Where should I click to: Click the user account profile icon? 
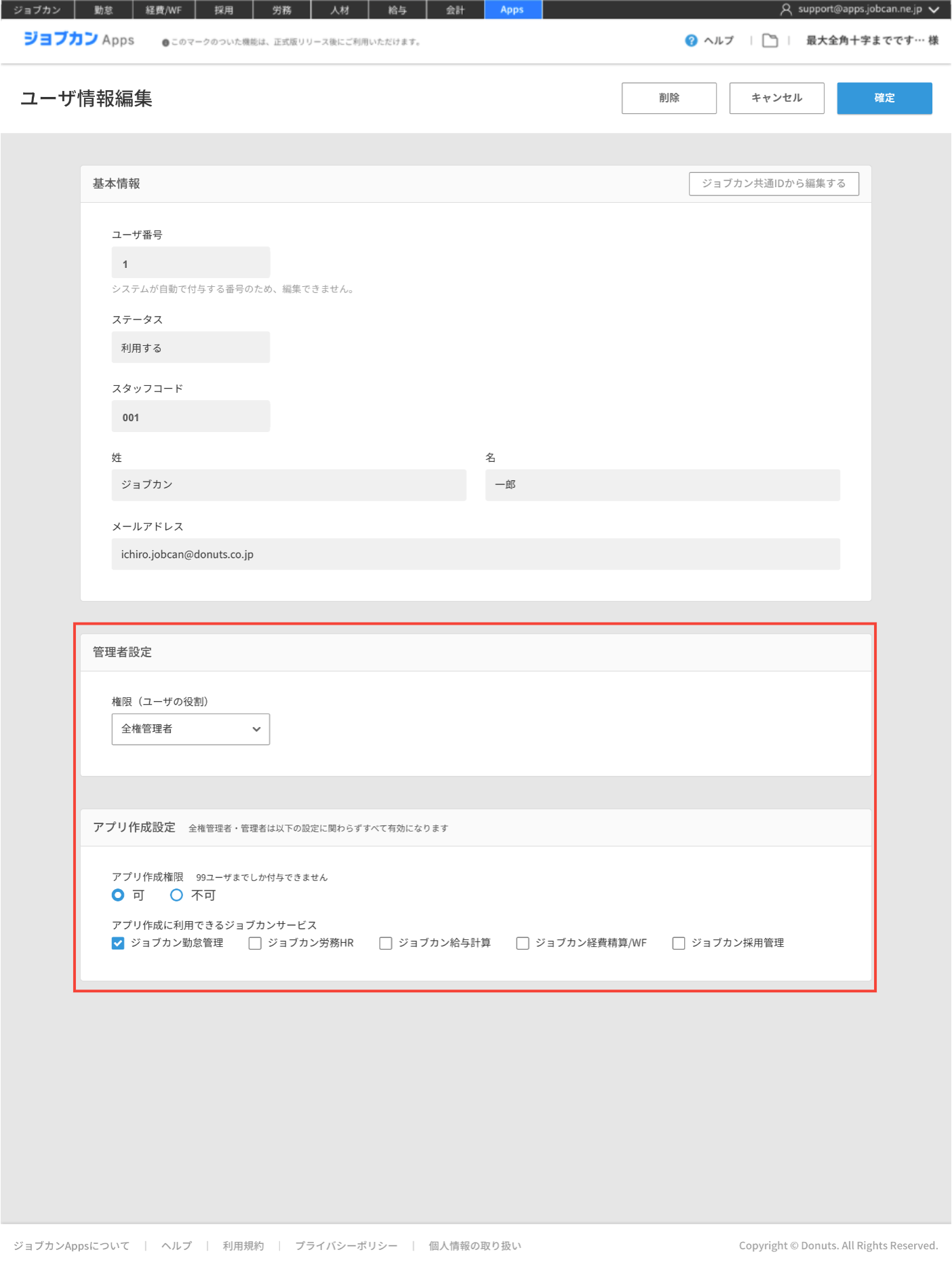coord(786,9)
